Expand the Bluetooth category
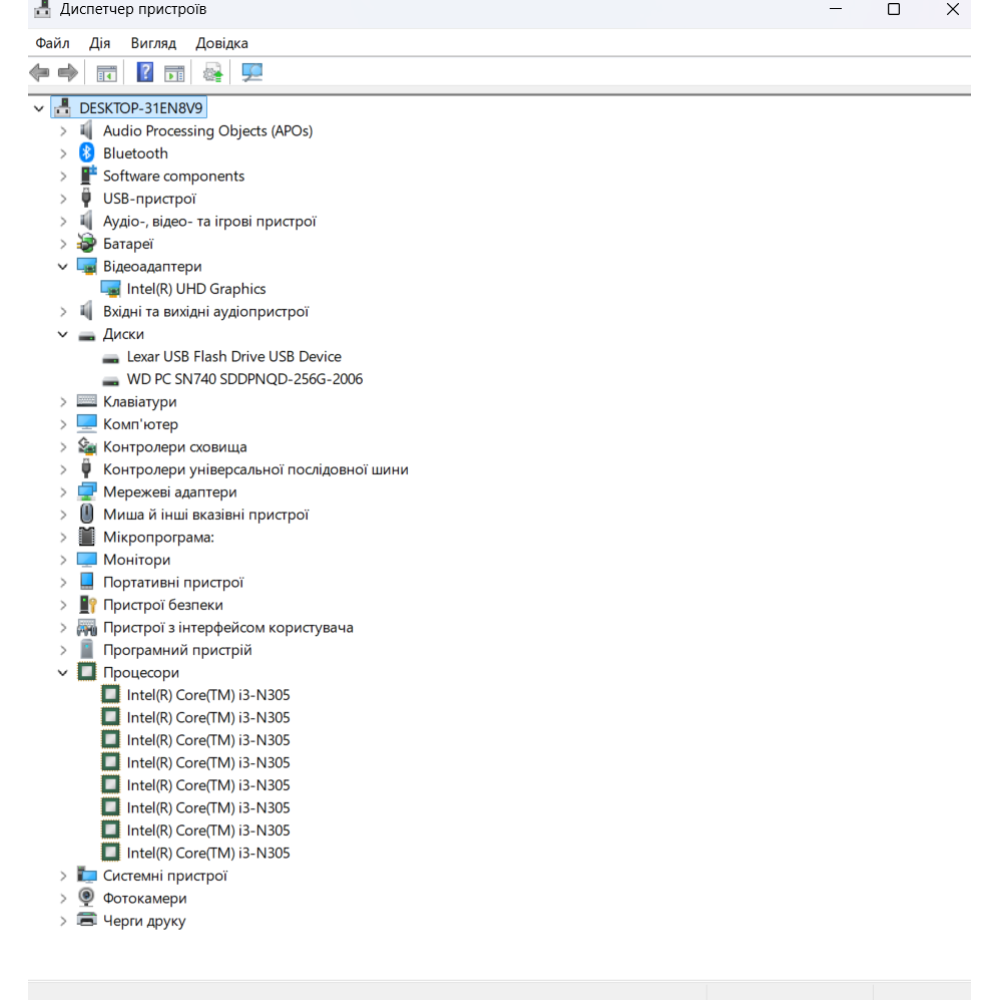This screenshot has height=1000, width=1000. [62, 154]
